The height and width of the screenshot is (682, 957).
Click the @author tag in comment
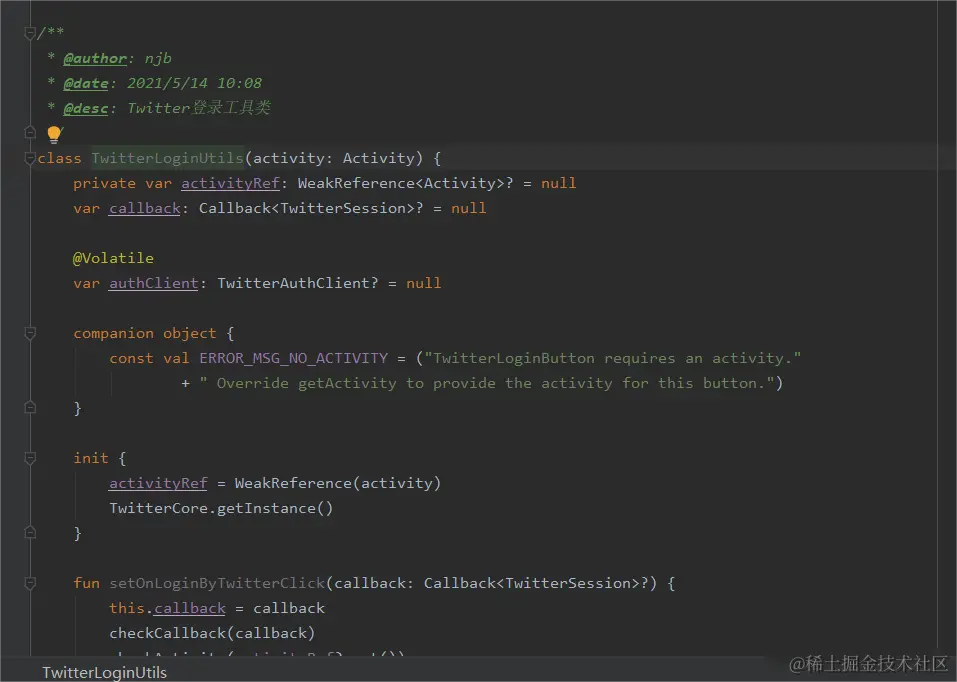(x=95, y=58)
